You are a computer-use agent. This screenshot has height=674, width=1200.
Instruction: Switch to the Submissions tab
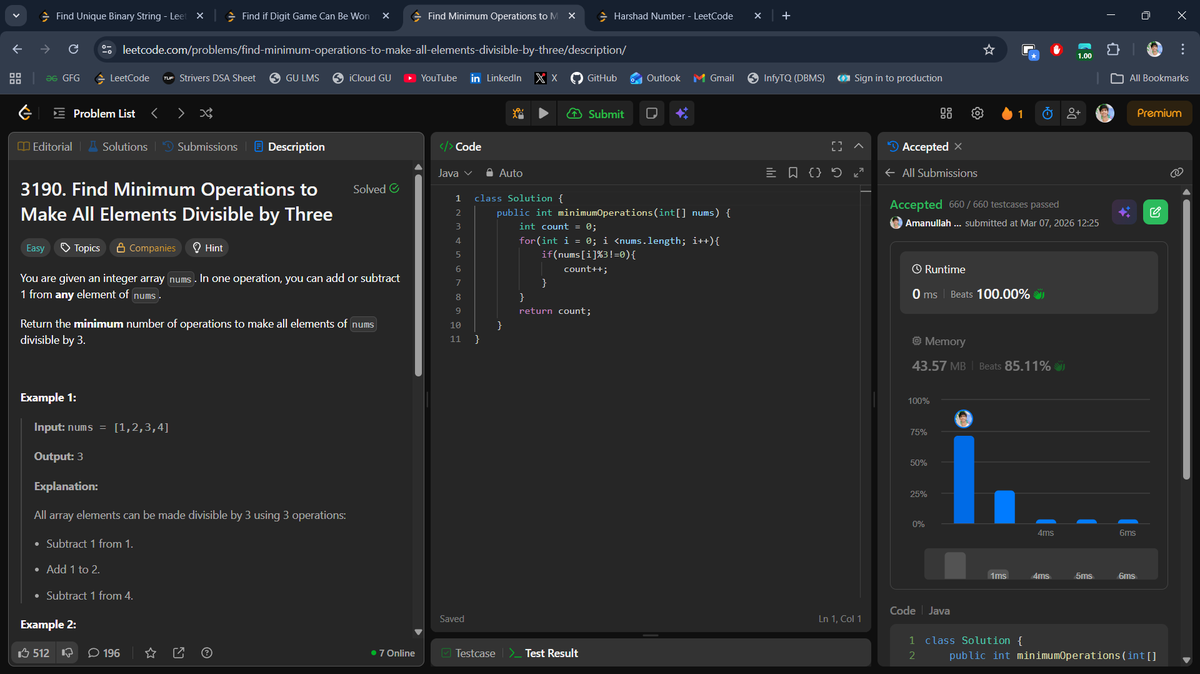200,147
